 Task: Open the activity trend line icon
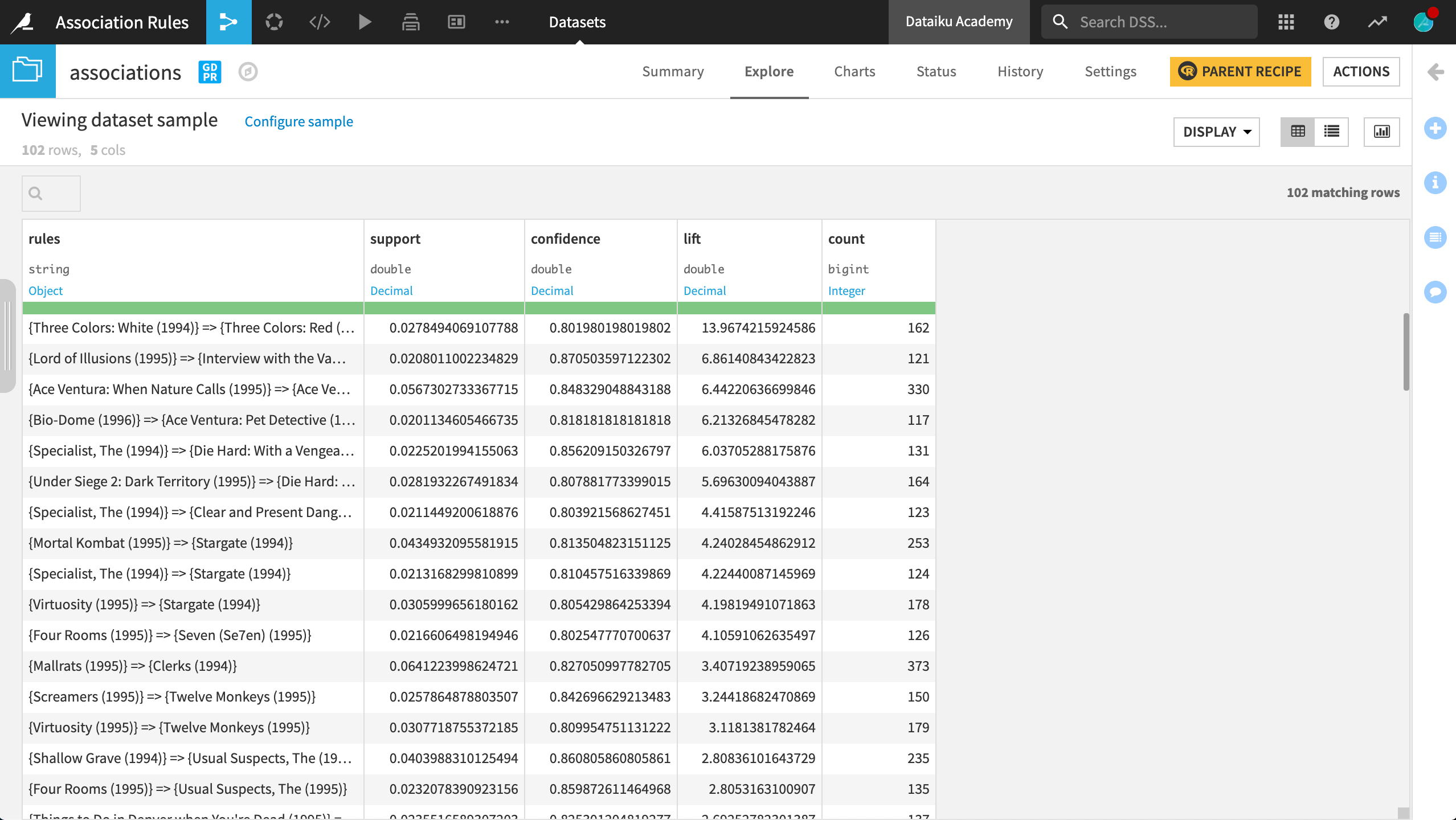[x=1377, y=22]
